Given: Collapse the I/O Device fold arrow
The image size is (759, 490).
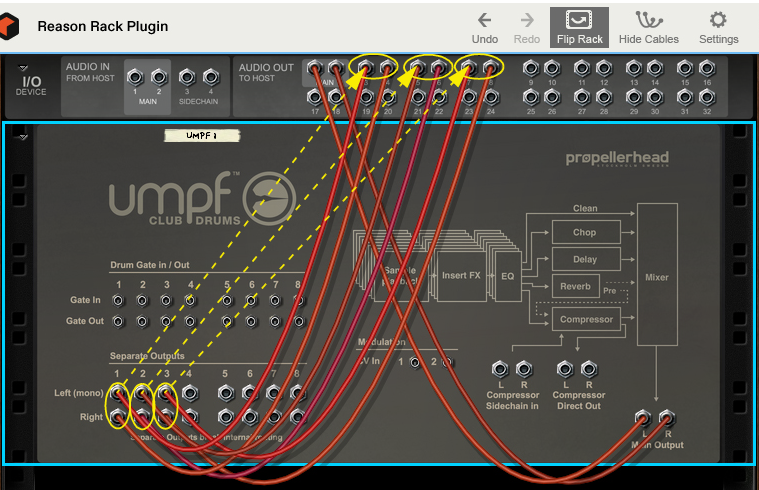Looking at the screenshot, I should click(x=23, y=68).
